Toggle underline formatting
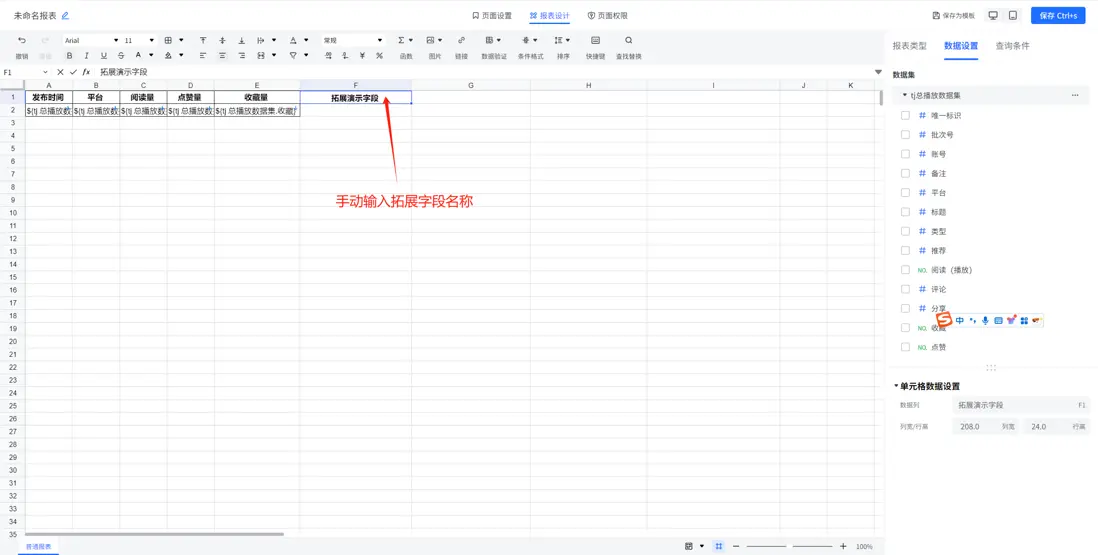This screenshot has height=555, width=1098. pyautogui.click(x=104, y=56)
